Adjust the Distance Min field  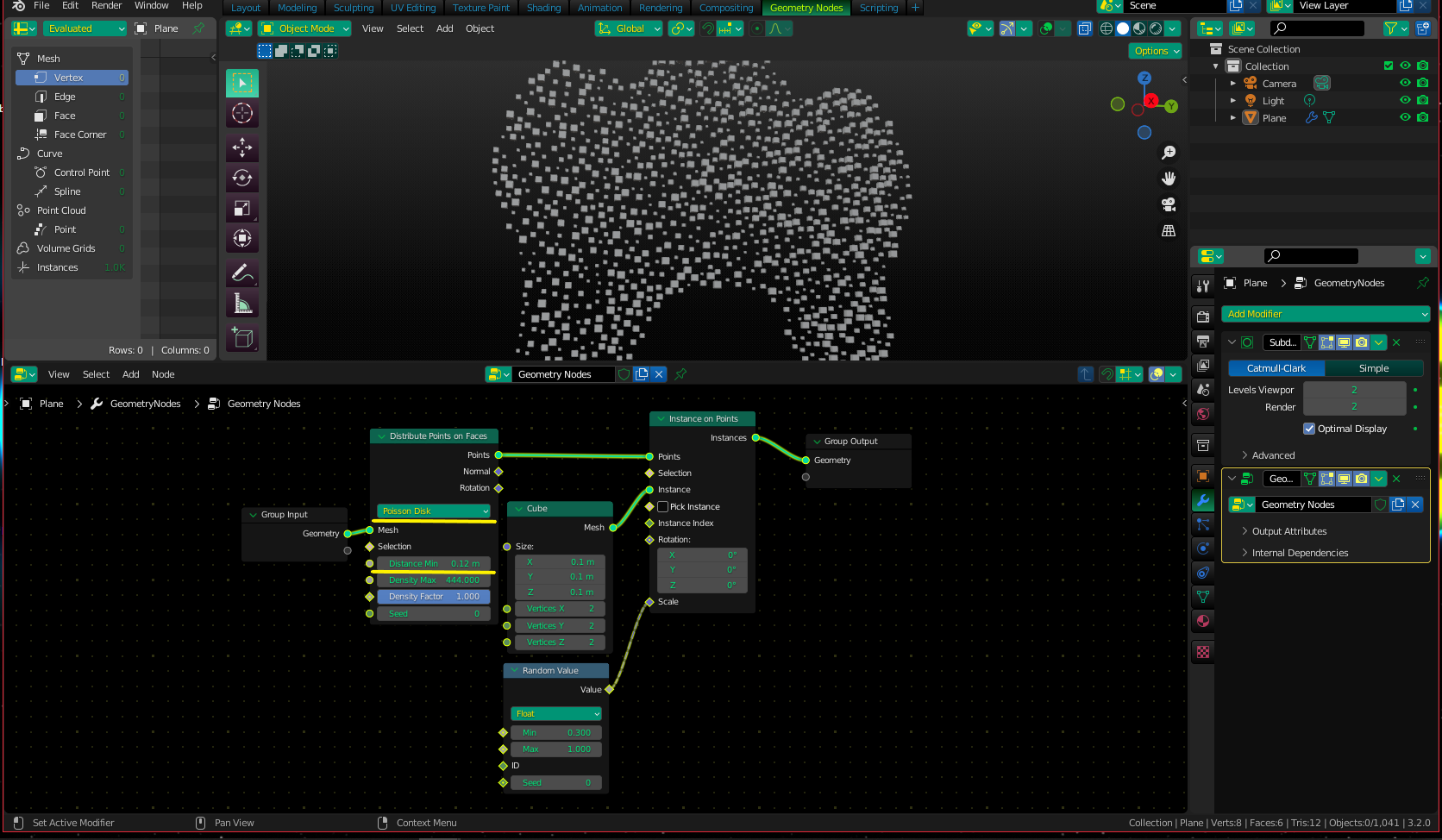pos(434,564)
